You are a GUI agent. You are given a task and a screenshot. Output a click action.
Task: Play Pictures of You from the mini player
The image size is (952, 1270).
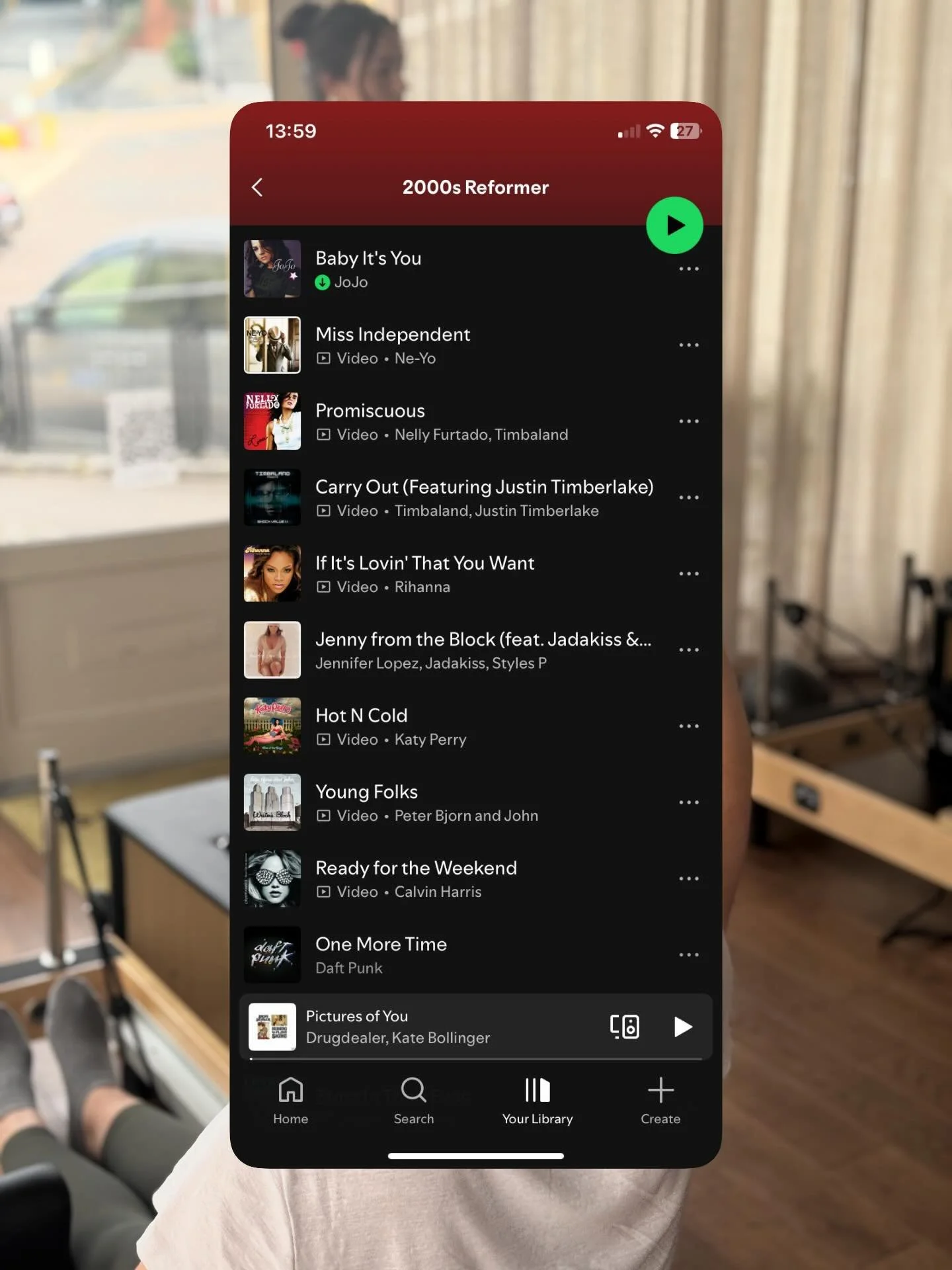tap(683, 1027)
